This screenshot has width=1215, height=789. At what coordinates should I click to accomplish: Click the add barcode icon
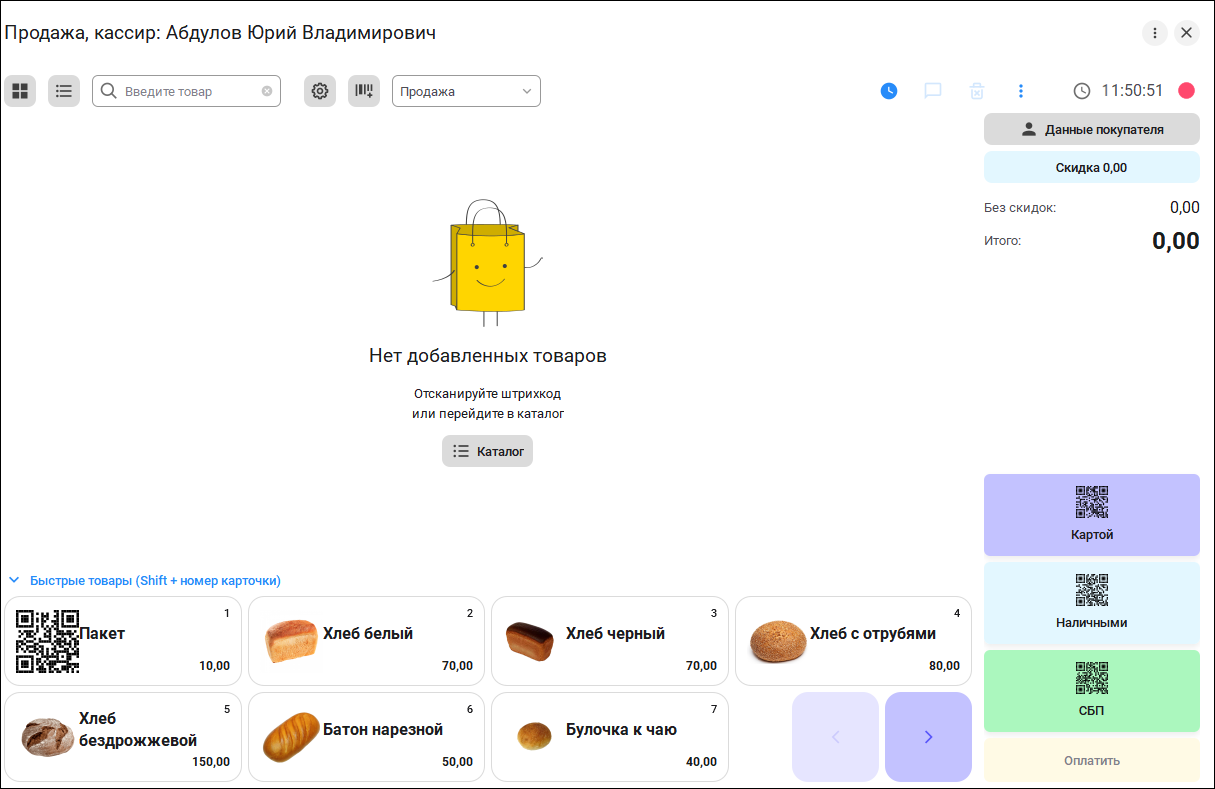[364, 91]
